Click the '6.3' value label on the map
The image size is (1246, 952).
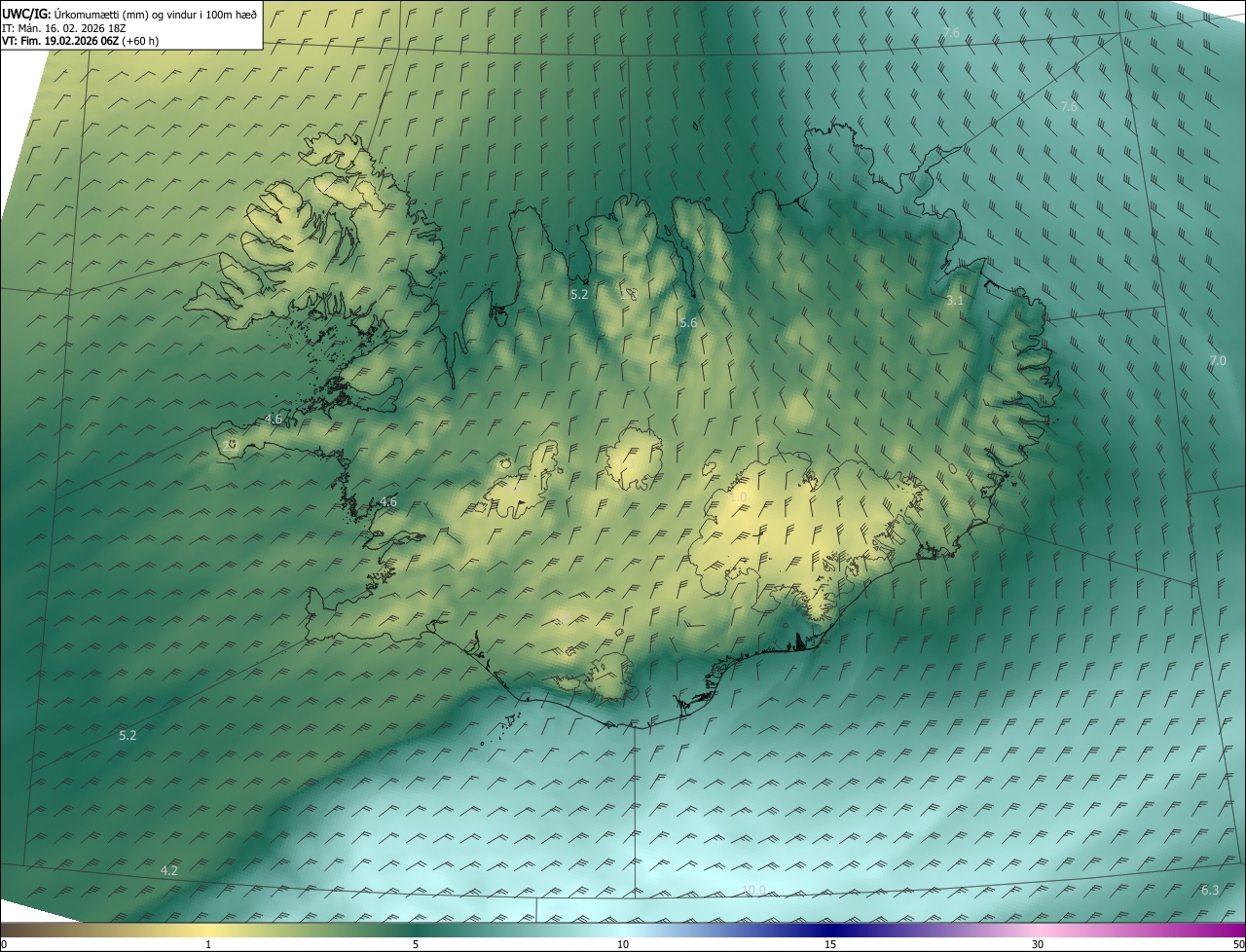1210,890
